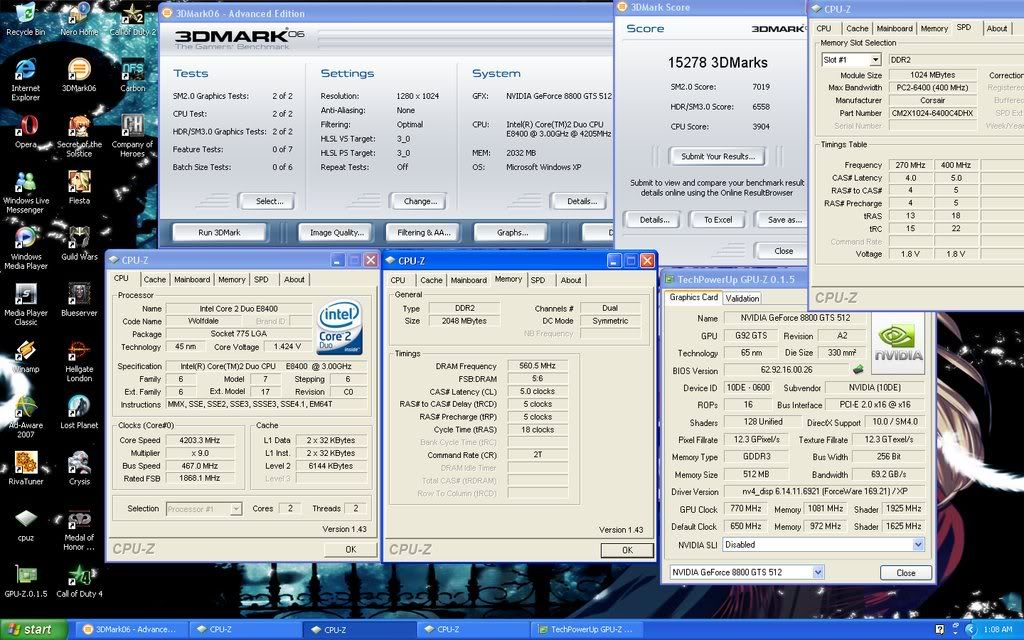The image size is (1024, 640).
Task: Open the NVIDIA SLI Disabled dropdown
Action: (x=918, y=545)
